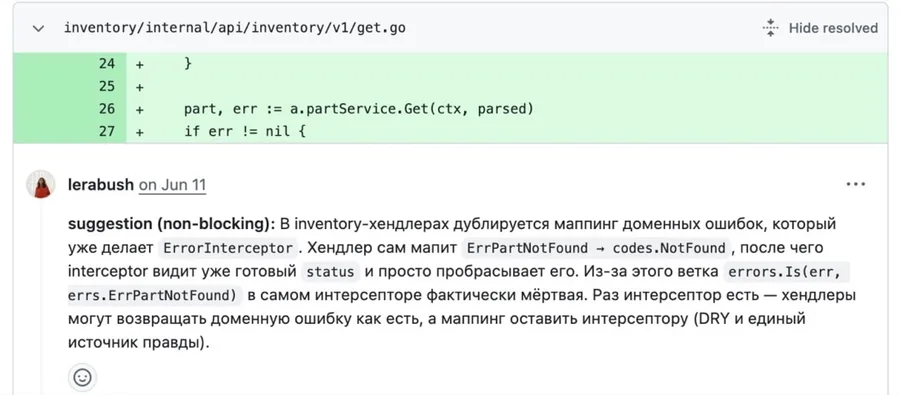Click the Hide resolved fold icon
The height and width of the screenshot is (395, 900).
(x=770, y=28)
